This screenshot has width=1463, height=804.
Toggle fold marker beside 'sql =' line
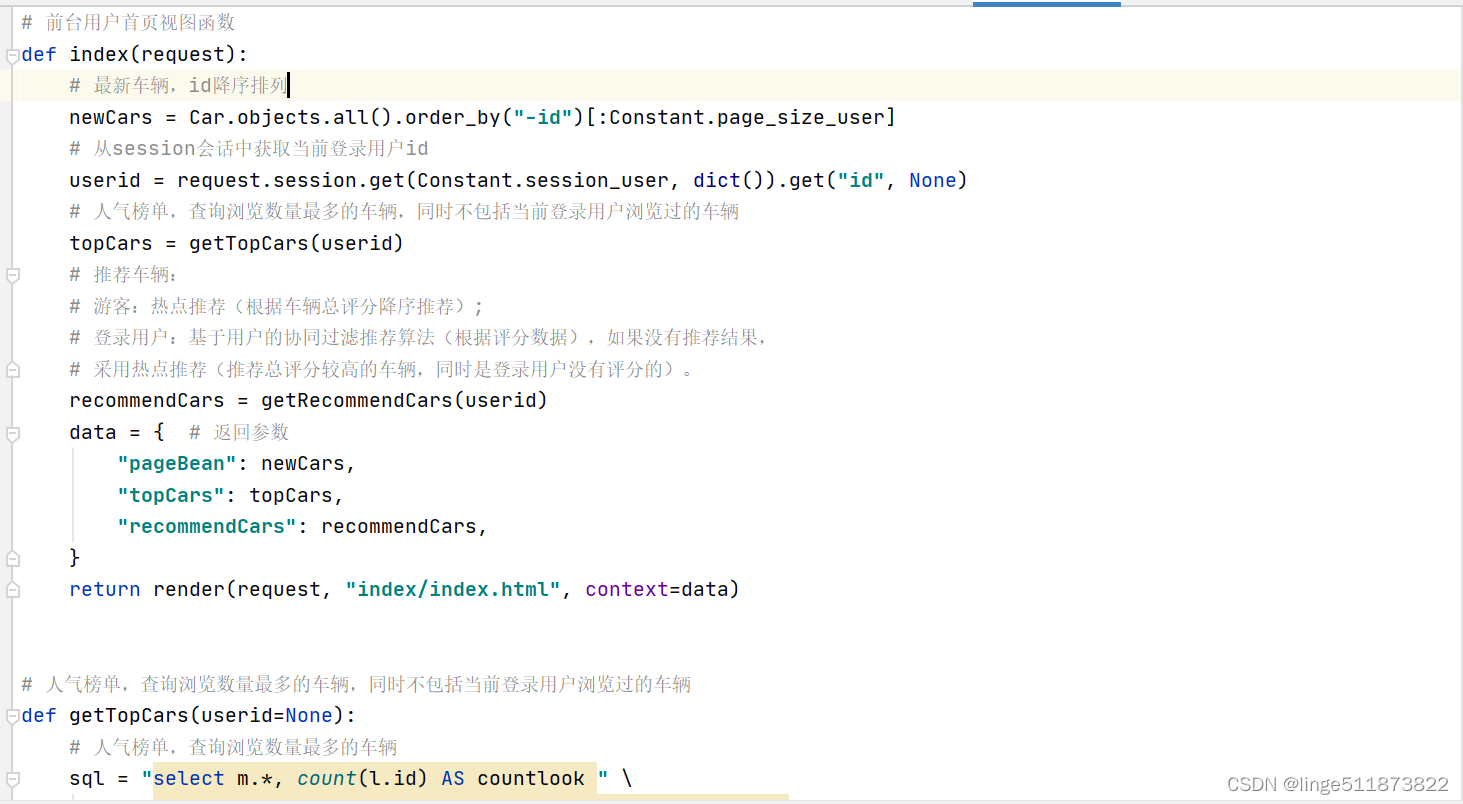(12, 779)
